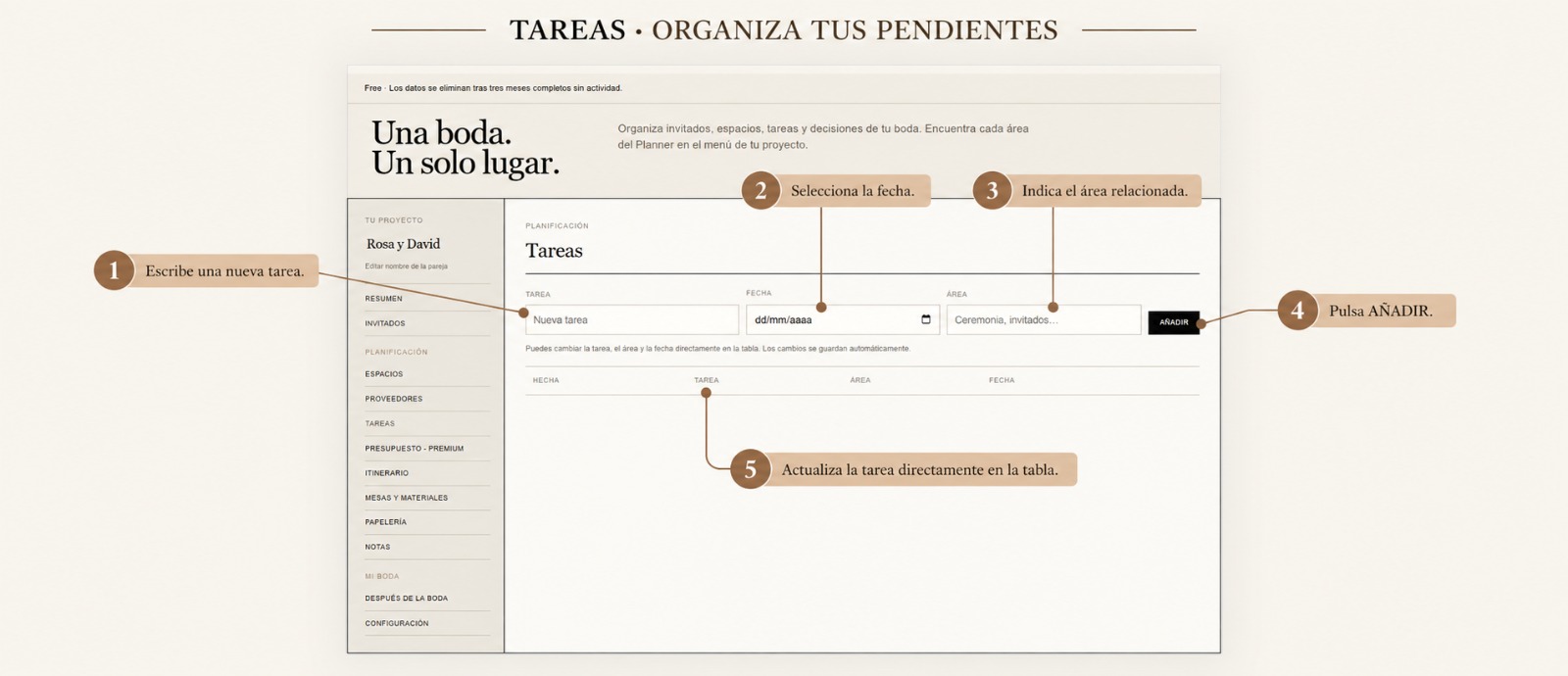
Task: Click the Ceremonia, invitados area field
Action: click(x=1044, y=319)
